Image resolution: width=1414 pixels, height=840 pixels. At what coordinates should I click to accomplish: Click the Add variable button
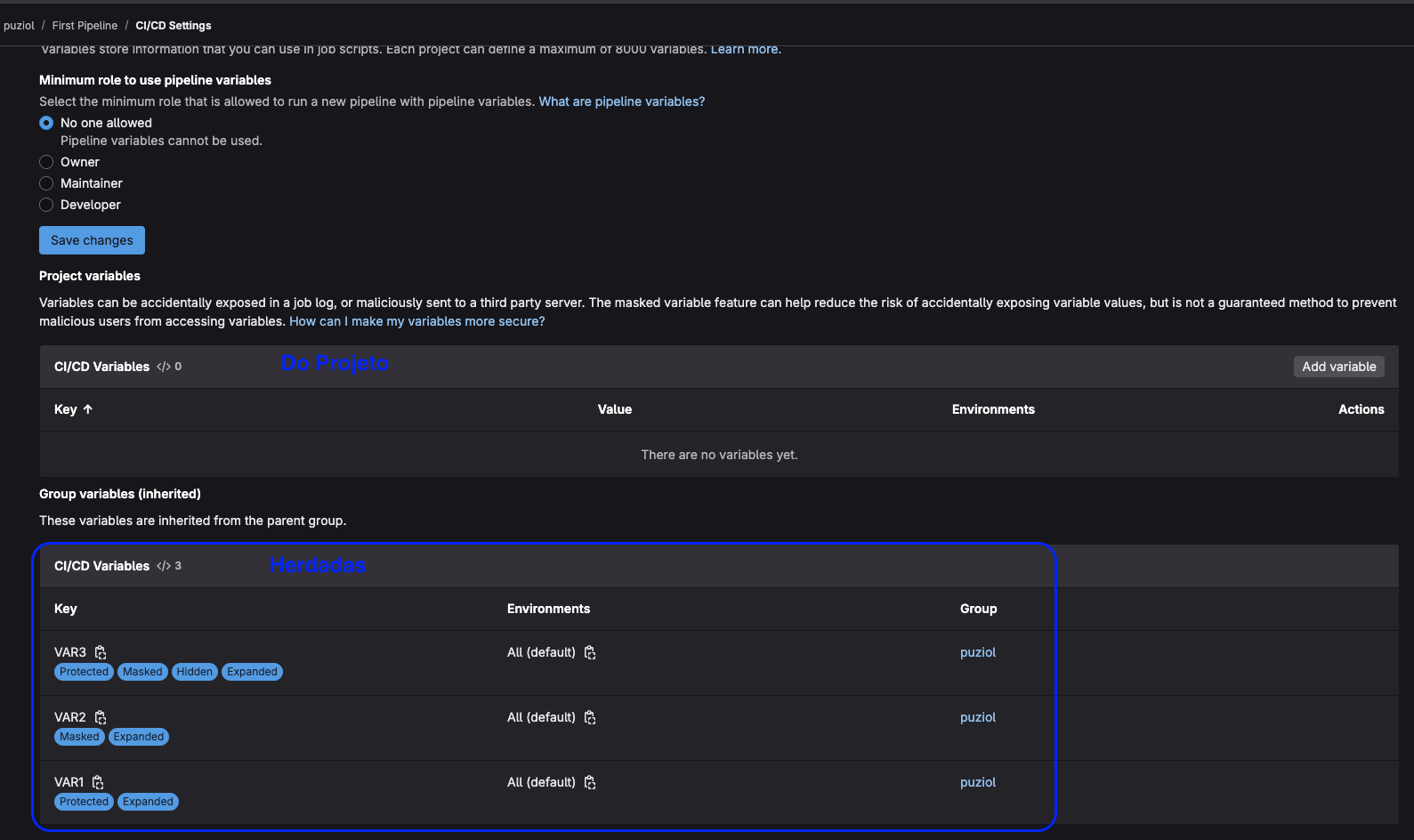point(1338,367)
